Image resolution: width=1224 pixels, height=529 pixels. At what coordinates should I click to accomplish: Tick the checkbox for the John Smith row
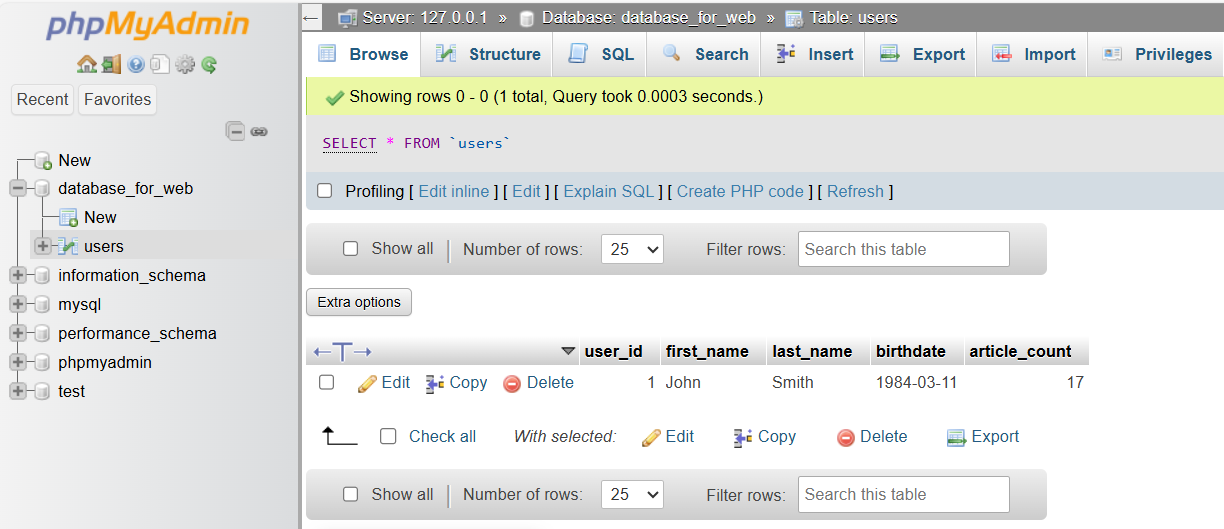click(x=326, y=382)
